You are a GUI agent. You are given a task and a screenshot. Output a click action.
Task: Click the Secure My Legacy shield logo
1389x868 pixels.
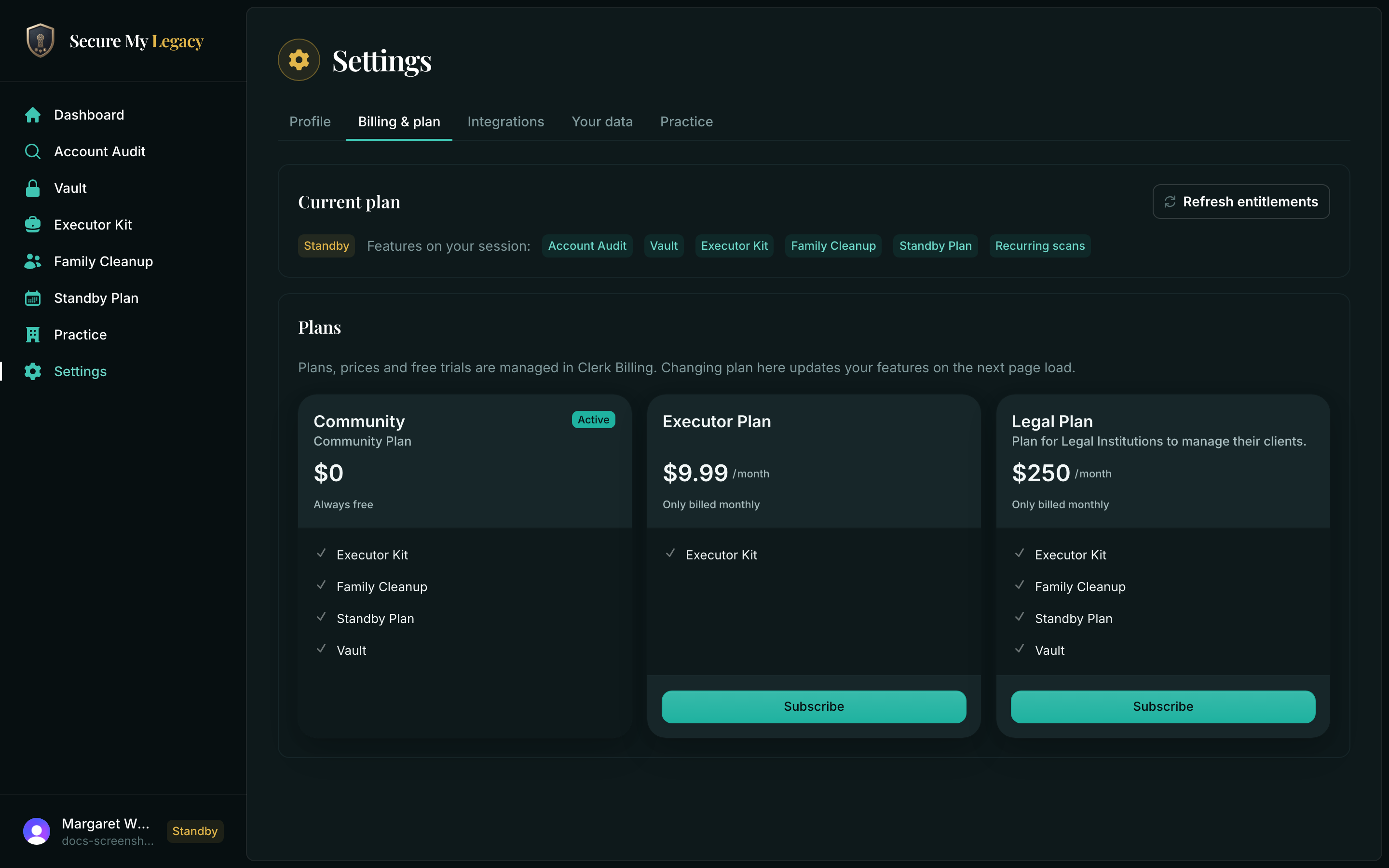[40, 40]
